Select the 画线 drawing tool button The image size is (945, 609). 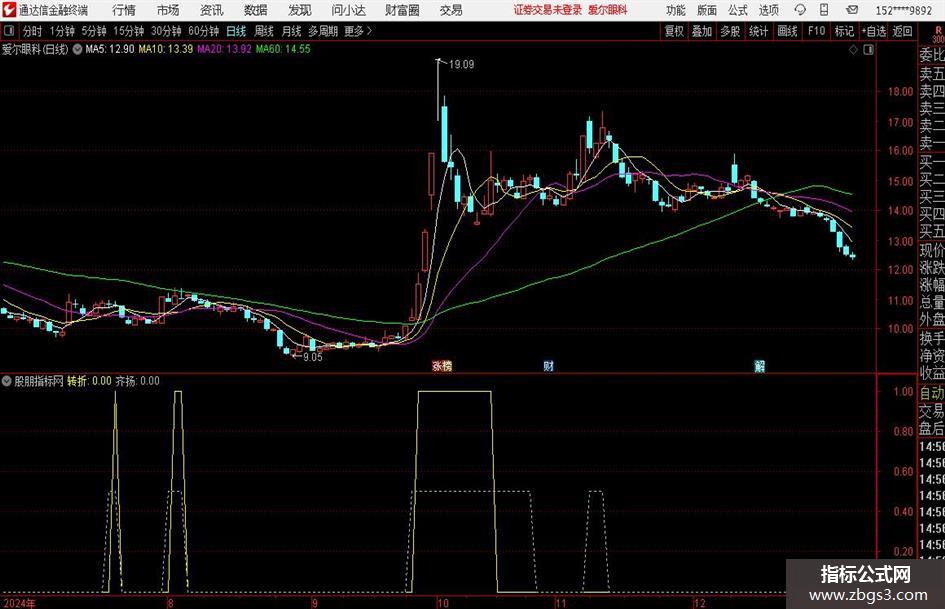[x=787, y=31]
